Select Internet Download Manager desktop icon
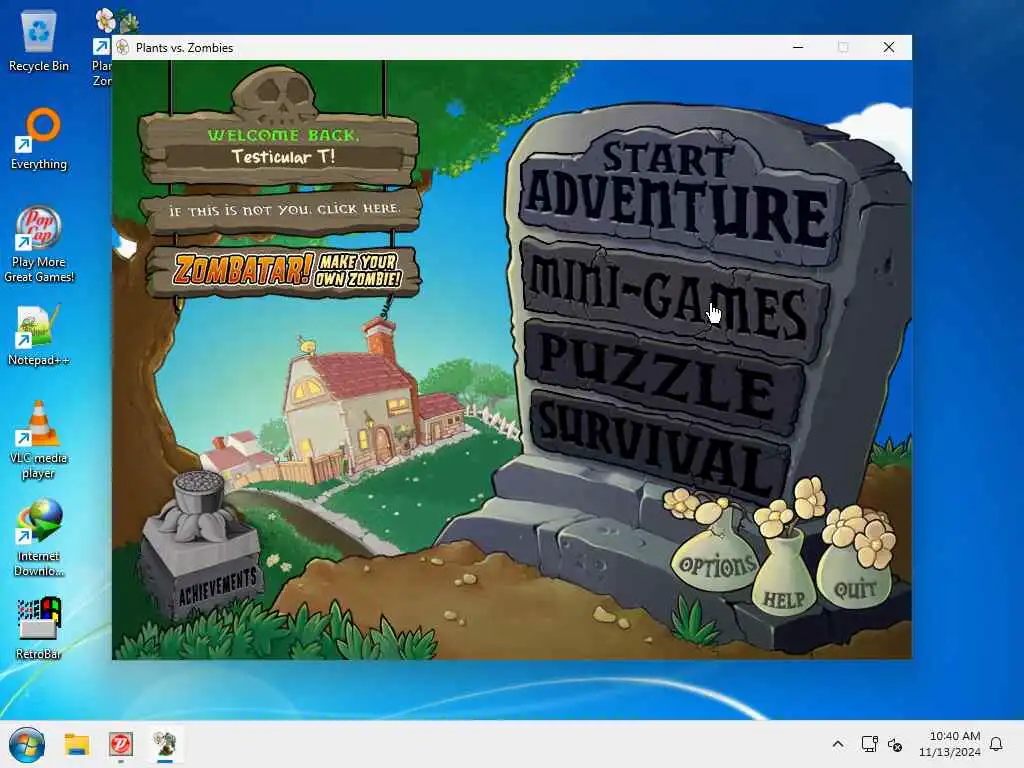 pos(39,539)
